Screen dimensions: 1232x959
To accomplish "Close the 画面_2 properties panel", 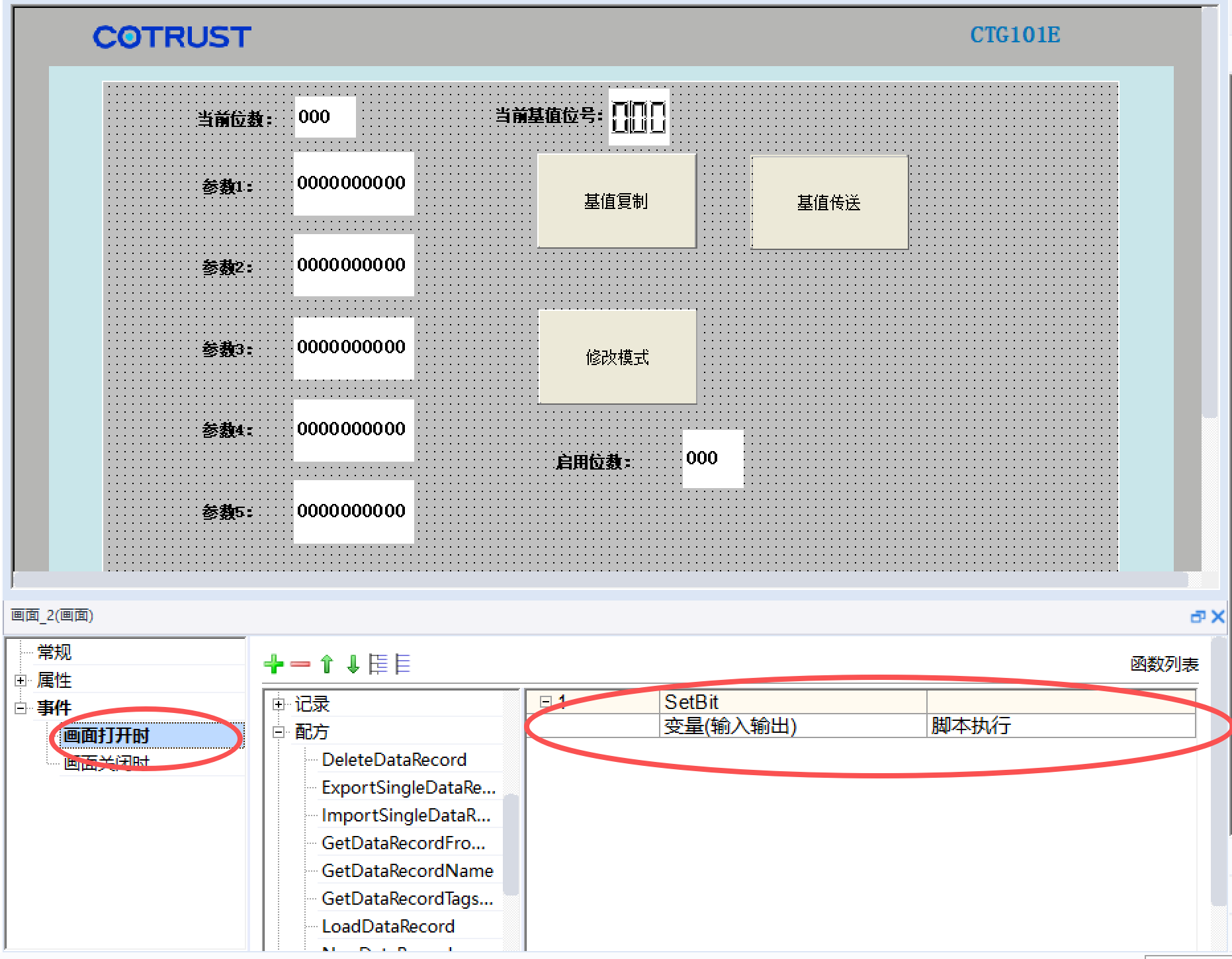I will pos(1217,616).
